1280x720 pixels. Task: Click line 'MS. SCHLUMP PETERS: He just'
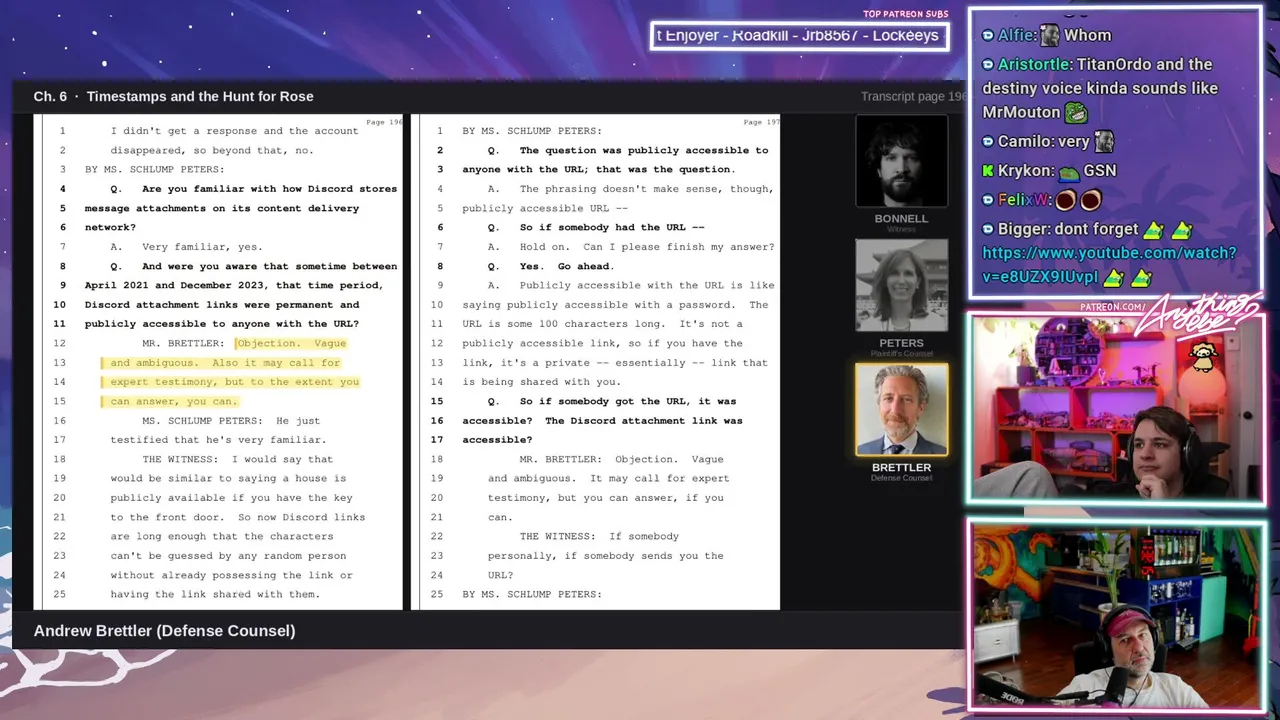point(231,420)
